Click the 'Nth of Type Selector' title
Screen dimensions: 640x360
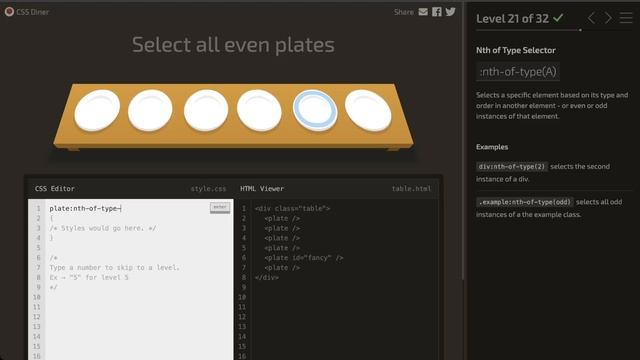(516, 50)
